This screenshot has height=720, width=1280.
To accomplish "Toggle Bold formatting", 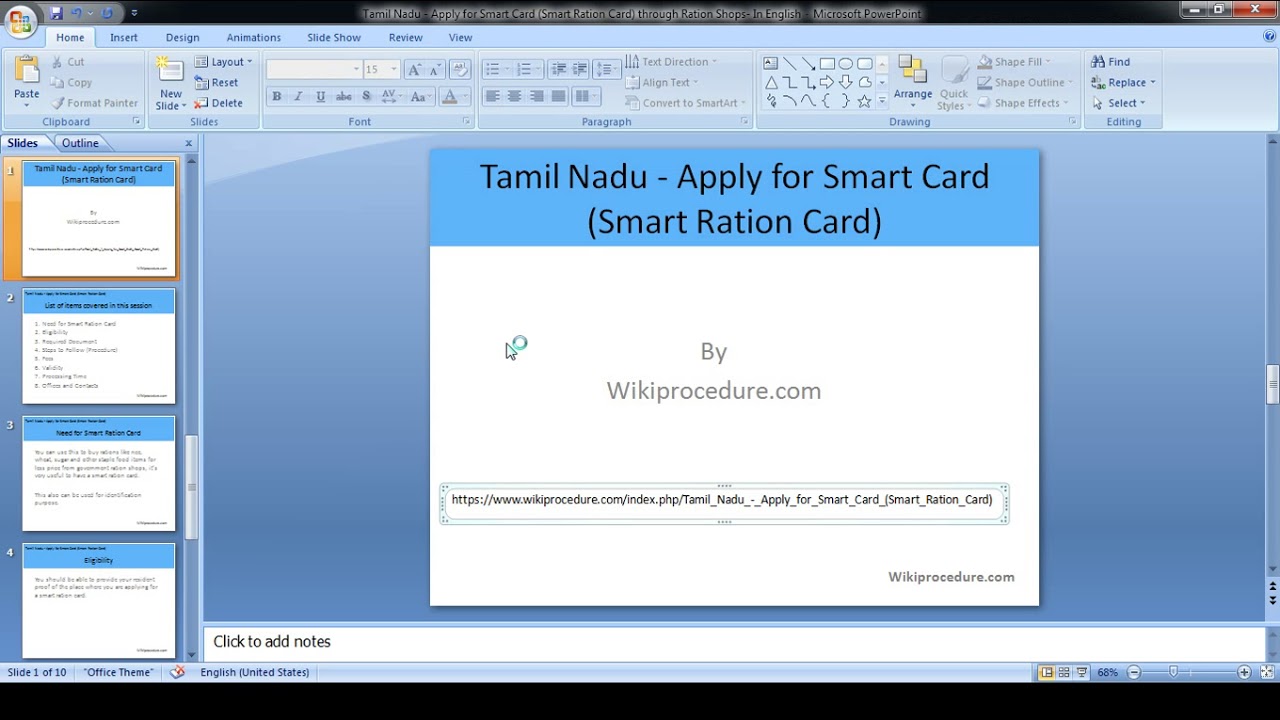I will (276, 96).
